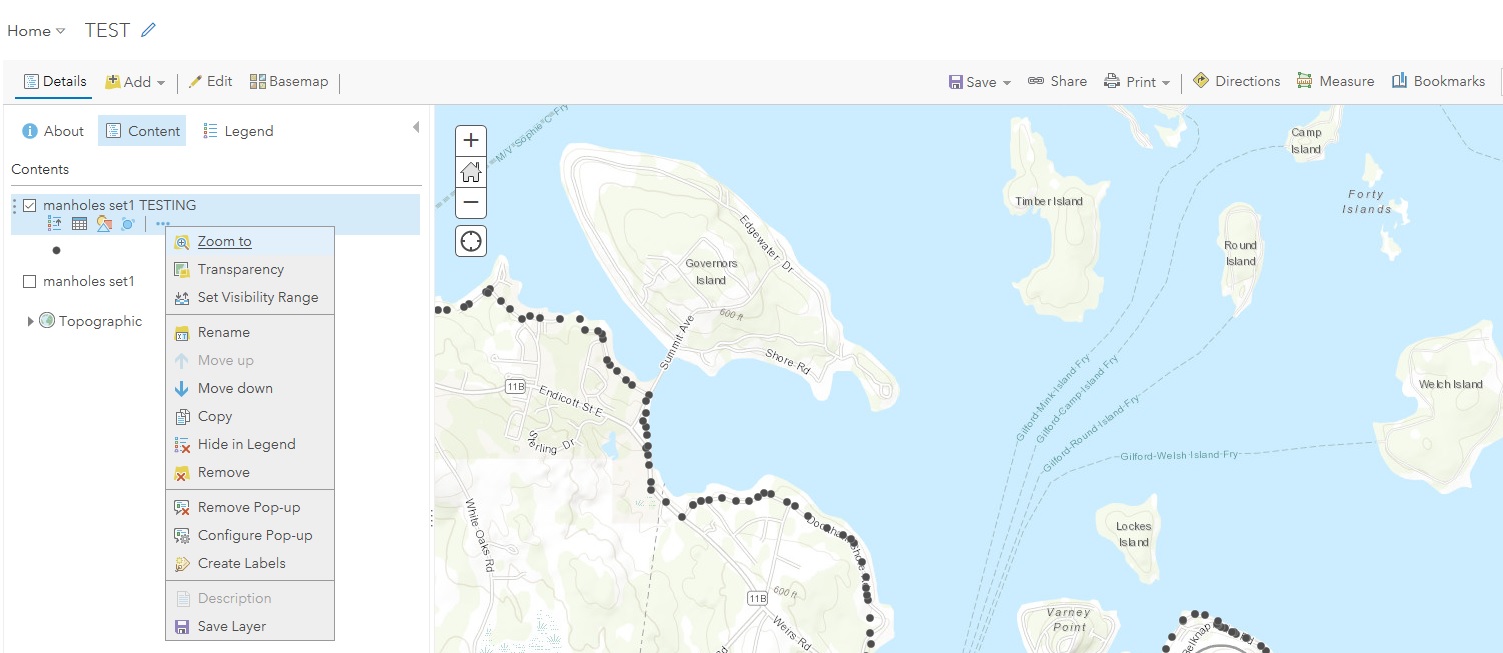Screen dimensions: 1503x653
Task: Click the Share button
Action: click(x=1057, y=81)
